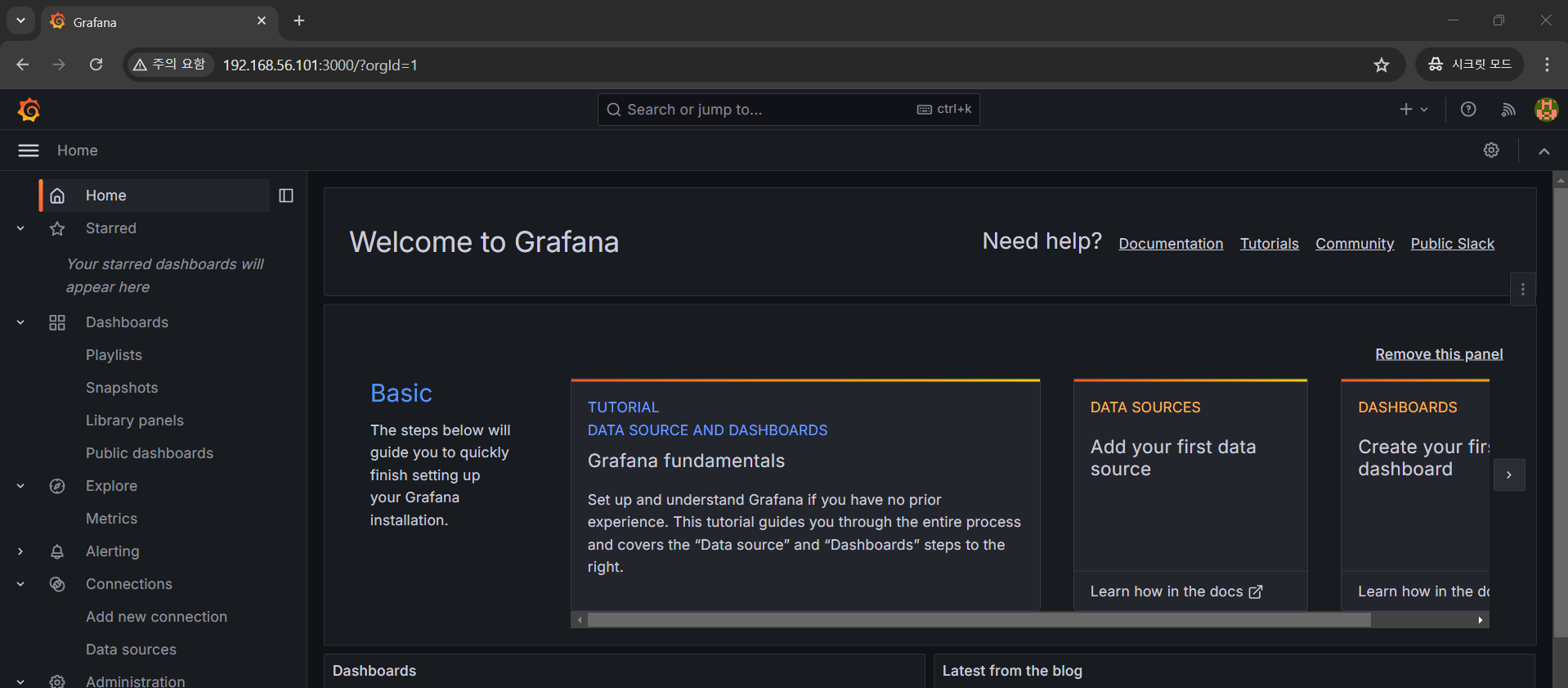Image resolution: width=1568 pixels, height=688 pixels.
Task: Collapse the Administration section
Action: click(20, 681)
